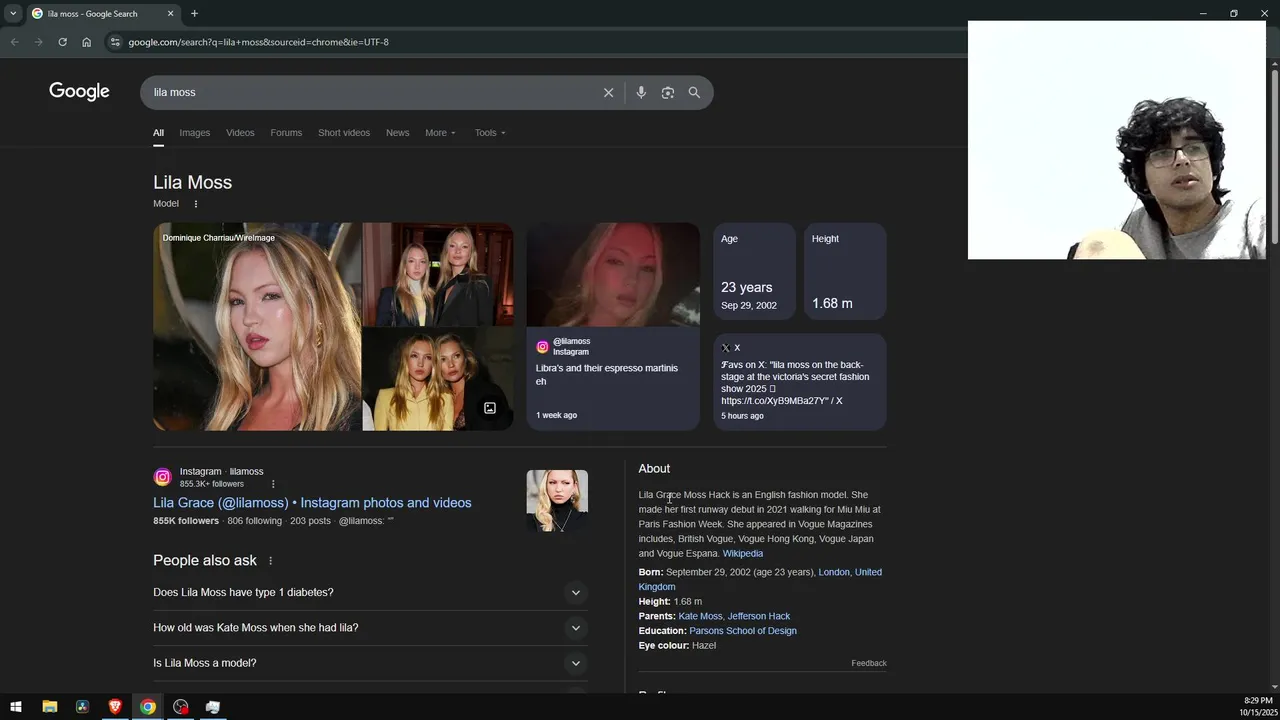Open Lila Grace Instagram photos and videos link
Image resolution: width=1280 pixels, height=720 pixels.
point(312,503)
